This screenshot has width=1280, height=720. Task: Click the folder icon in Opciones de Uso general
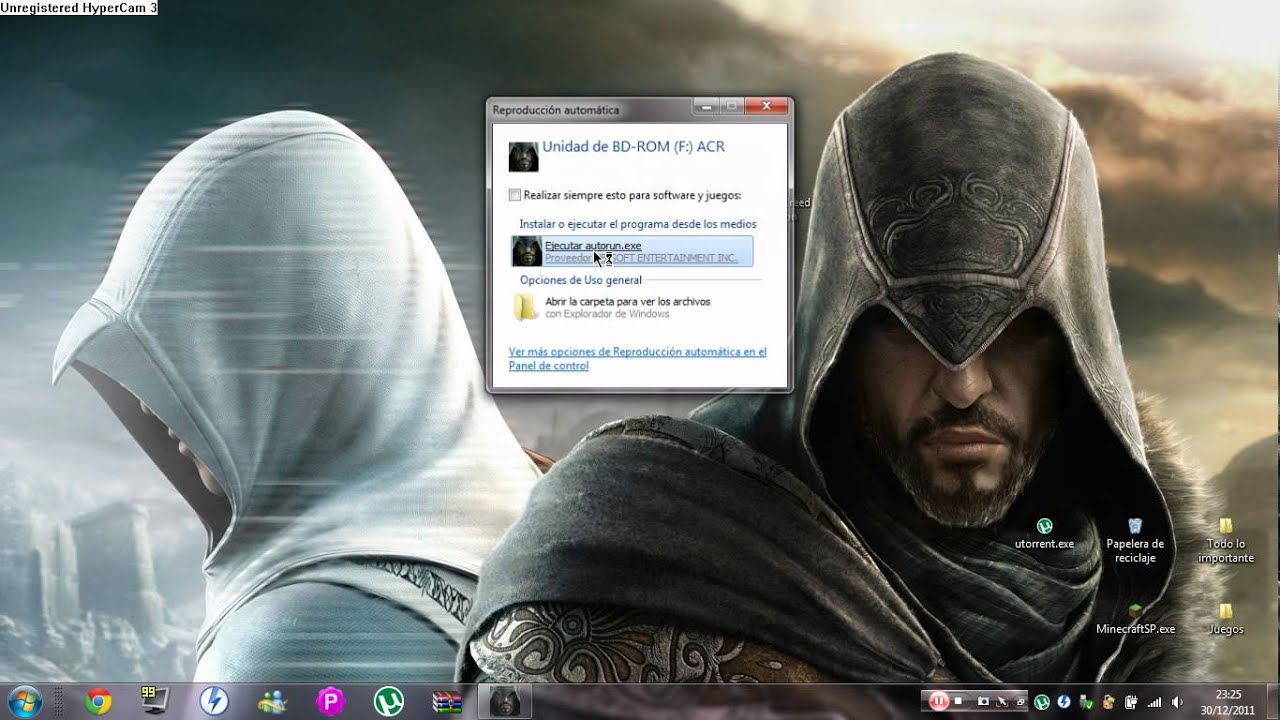(526, 307)
